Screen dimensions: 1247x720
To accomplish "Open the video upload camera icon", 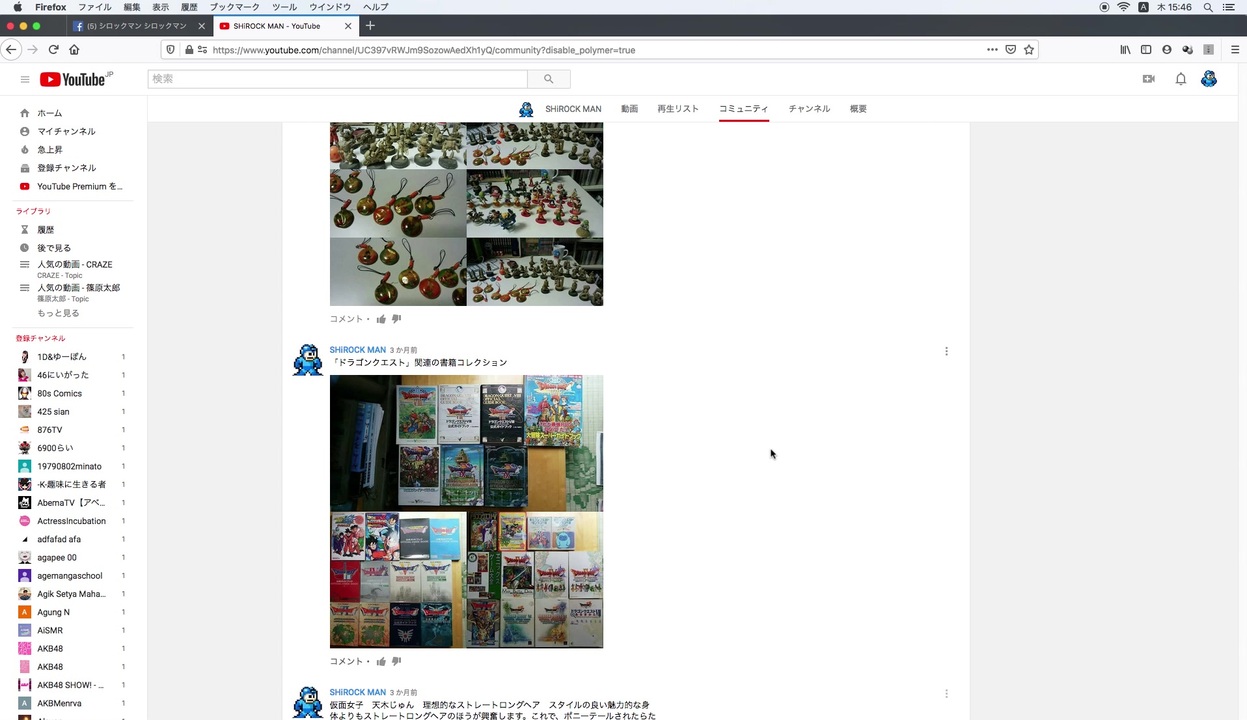I will tap(1148, 79).
